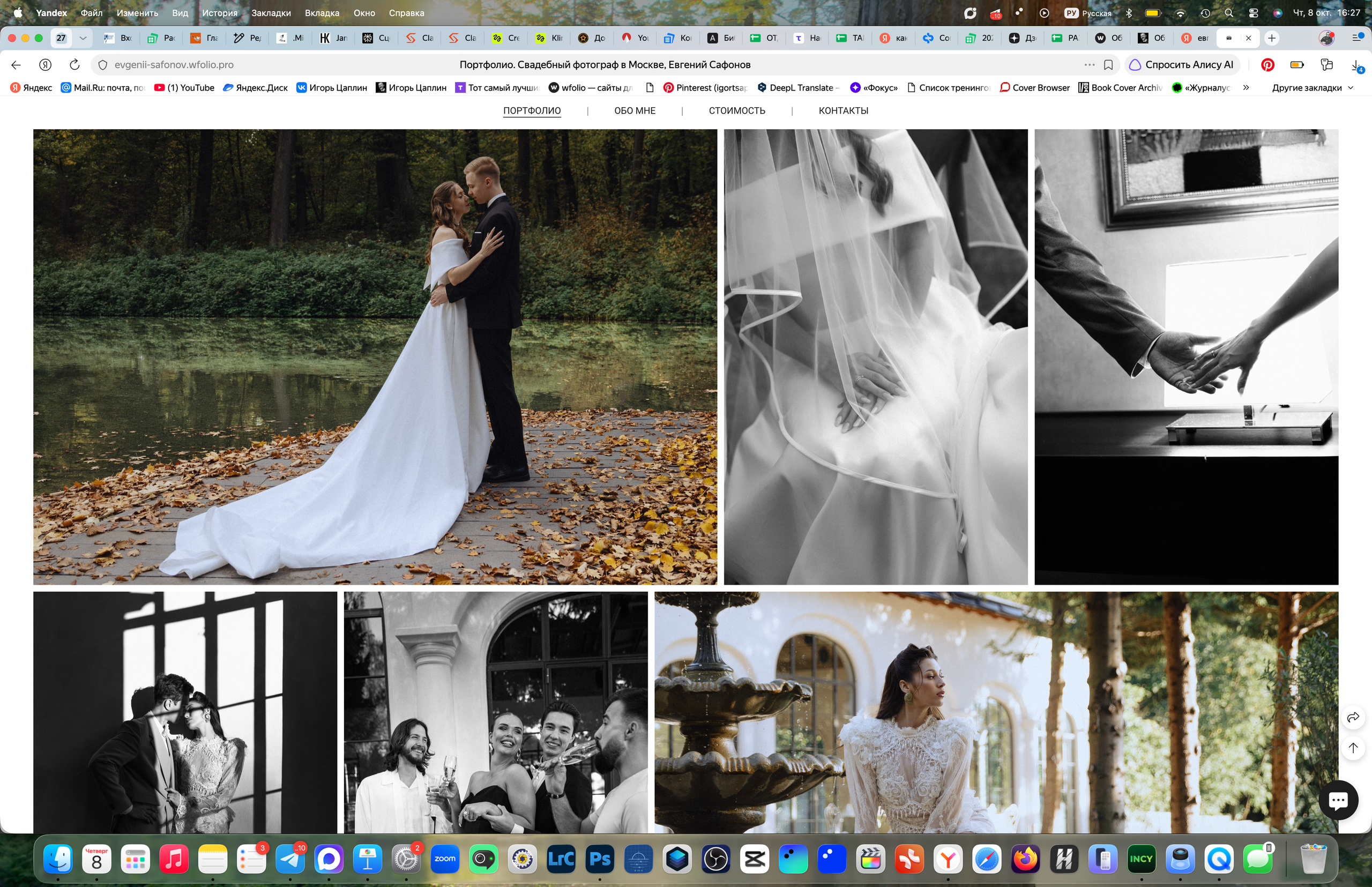Click the scroll-to-top arrow button
This screenshot has width=1372, height=887.
pos(1353,748)
